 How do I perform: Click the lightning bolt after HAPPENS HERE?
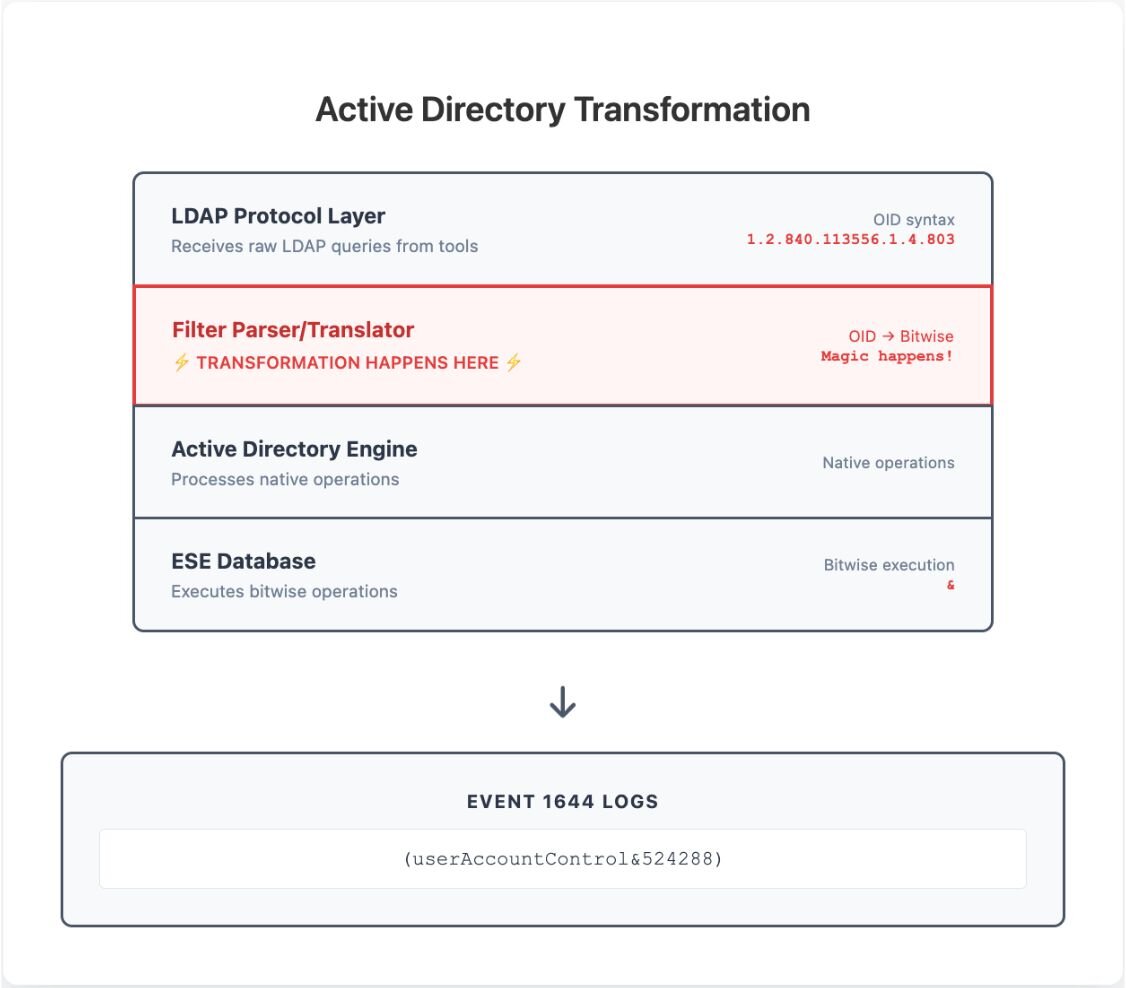513,363
